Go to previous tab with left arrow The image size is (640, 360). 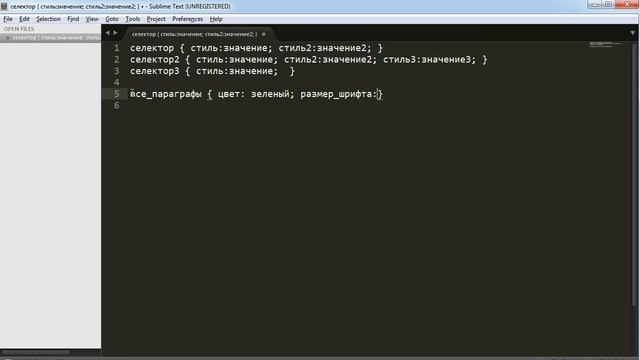click(x=108, y=33)
